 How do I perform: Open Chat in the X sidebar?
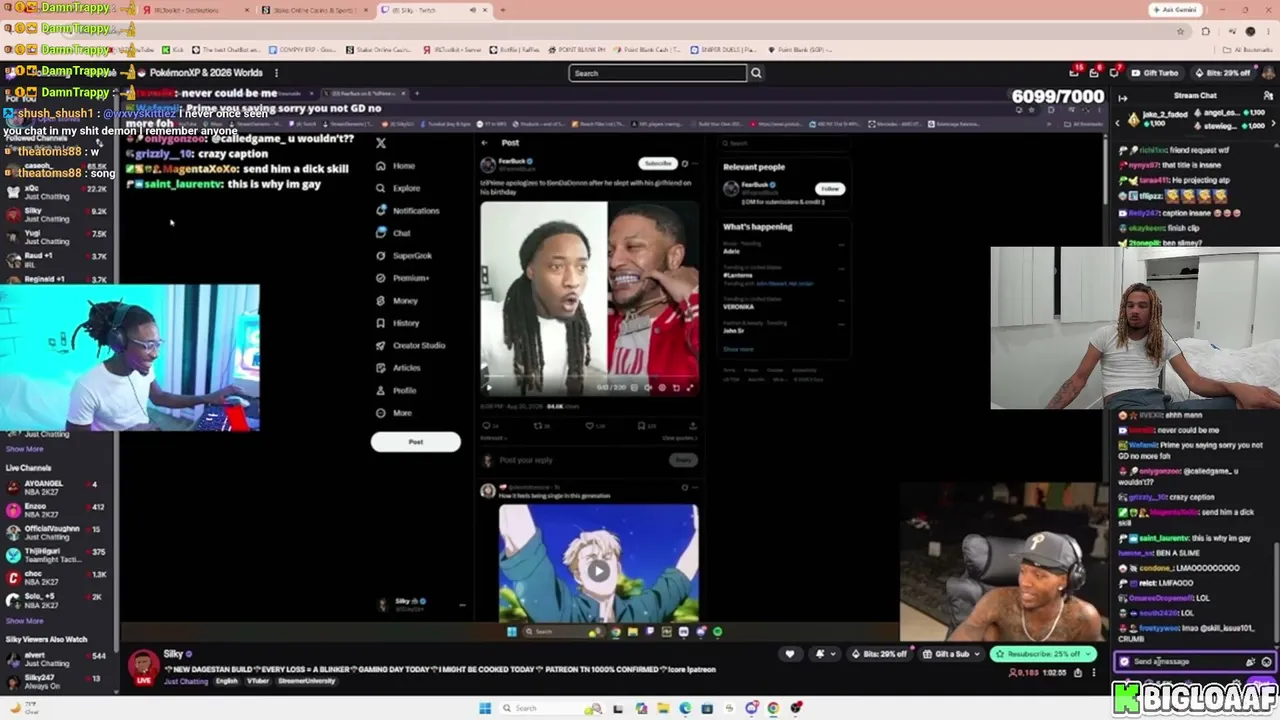click(x=393, y=233)
